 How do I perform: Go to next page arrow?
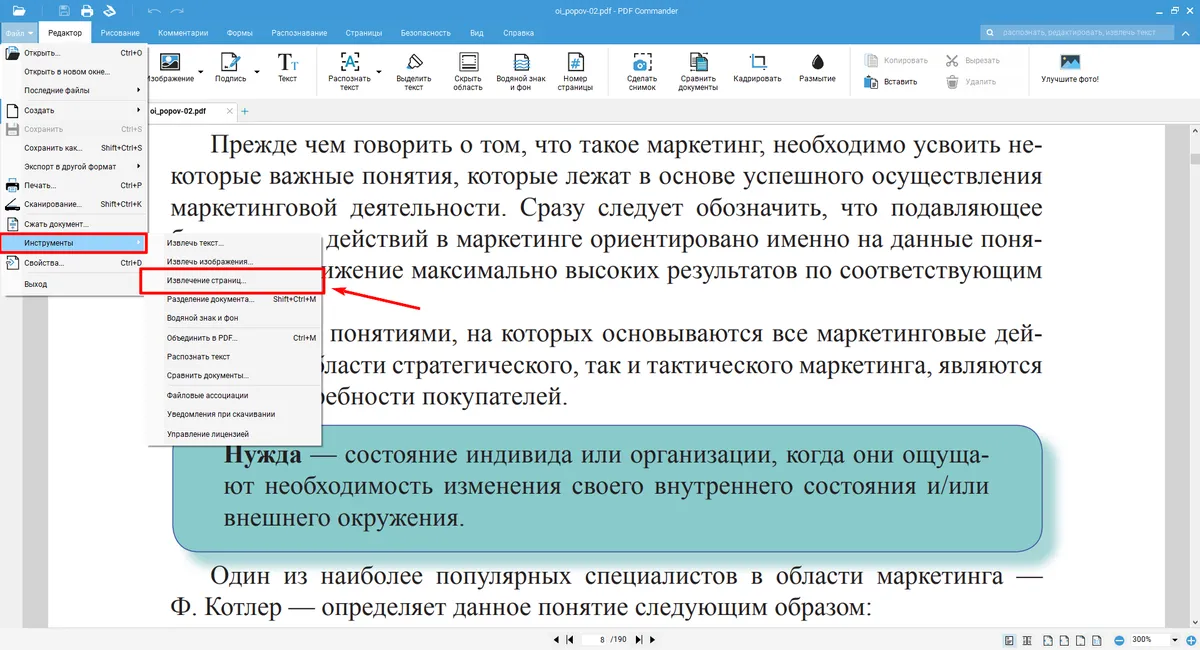653,639
